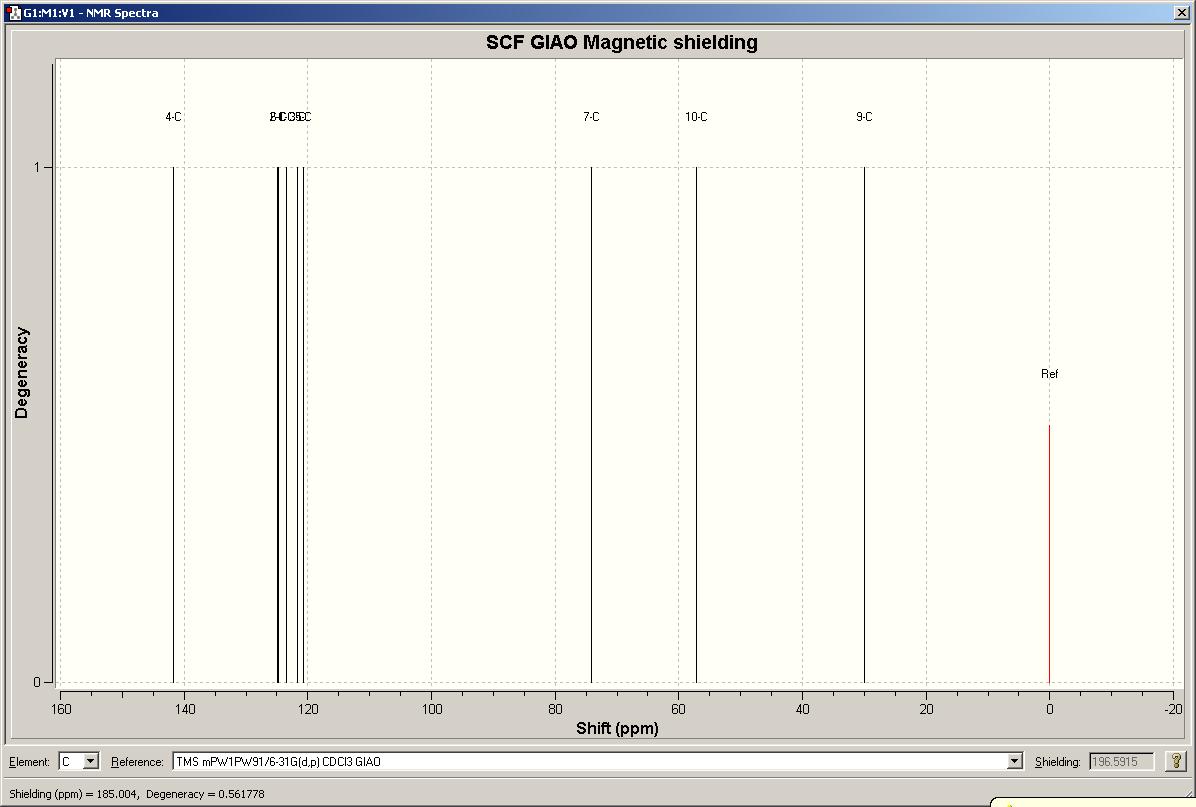
Task: Click the red reference line at 0 ppm
Action: 1050,554
